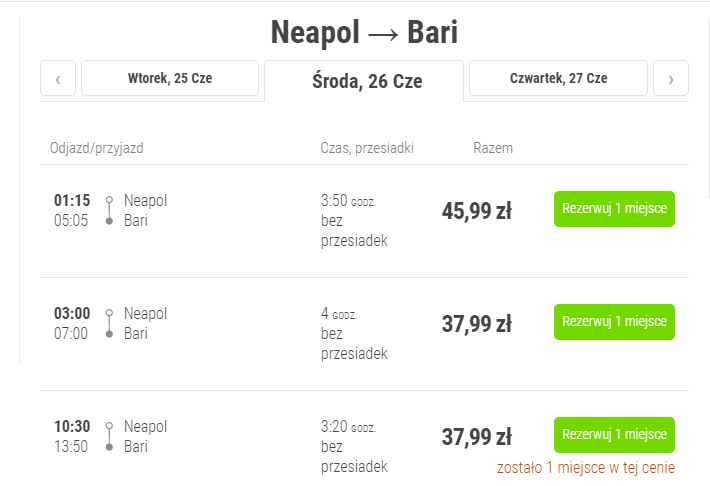Screen dimensions: 710x486
Task: Select the Środa, 26 Cze tab
Action: pyautogui.click(x=364, y=81)
